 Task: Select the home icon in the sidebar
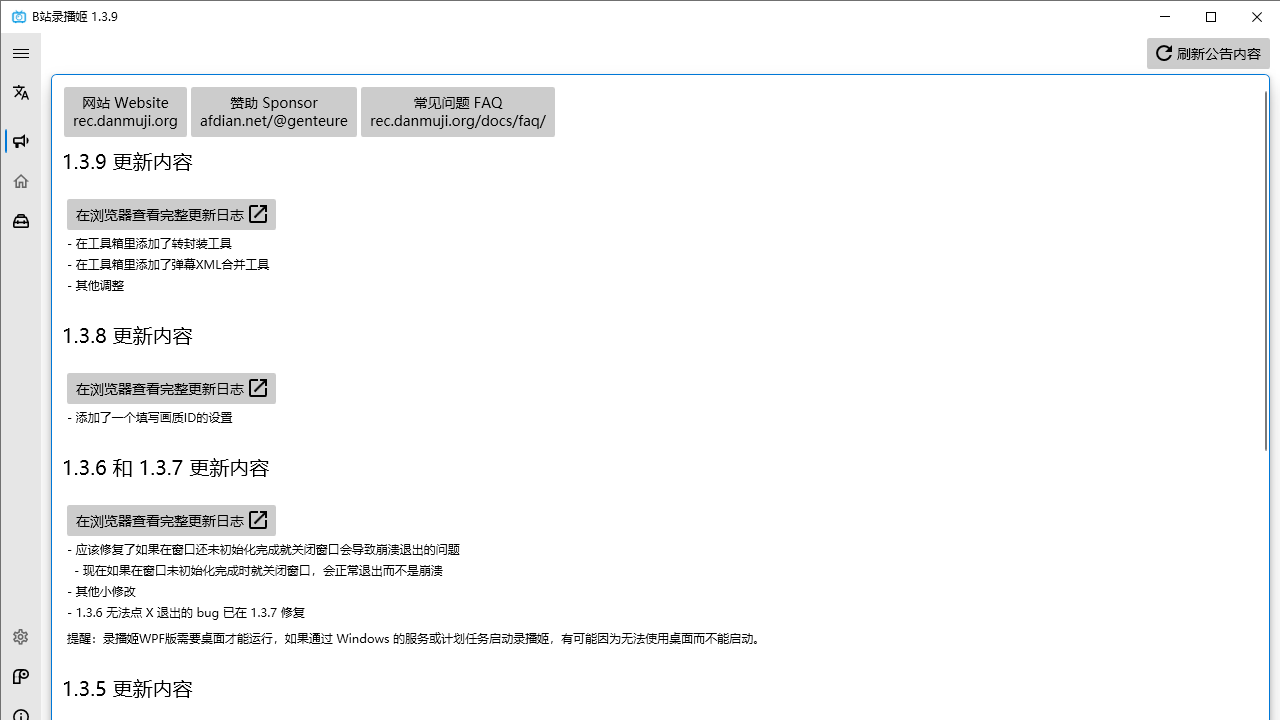(20, 181)
